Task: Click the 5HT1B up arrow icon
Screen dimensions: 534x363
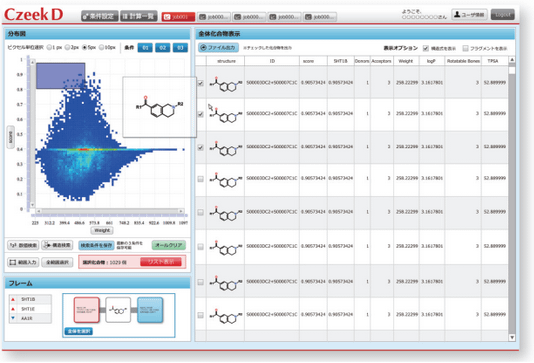Action: click(x=13, y=299)
